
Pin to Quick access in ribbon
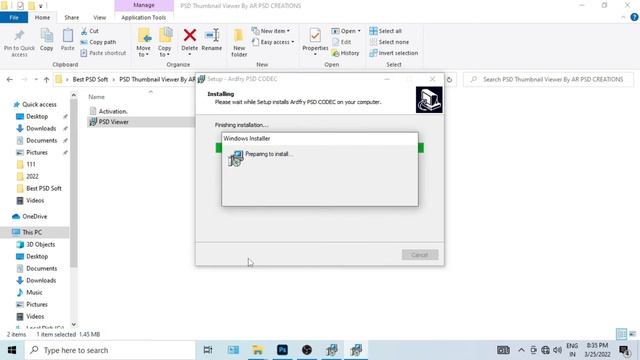click(19, 43)
